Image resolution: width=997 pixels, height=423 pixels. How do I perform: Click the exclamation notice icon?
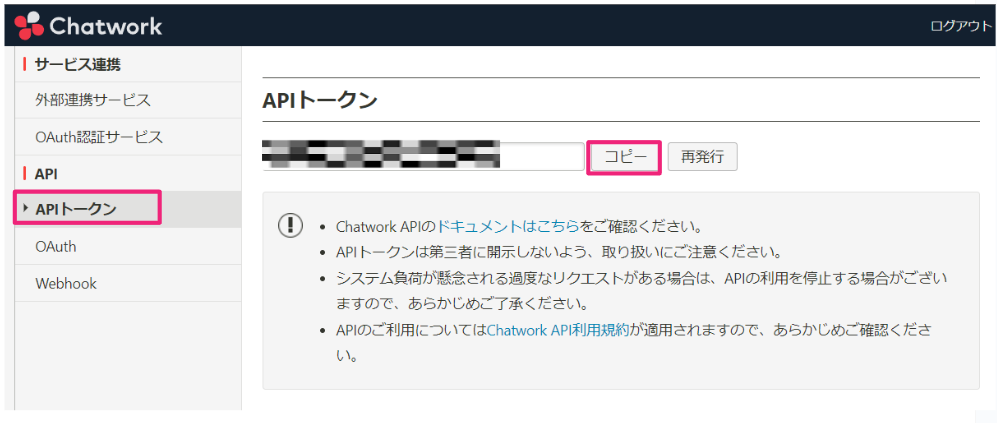tap(291, 225)
